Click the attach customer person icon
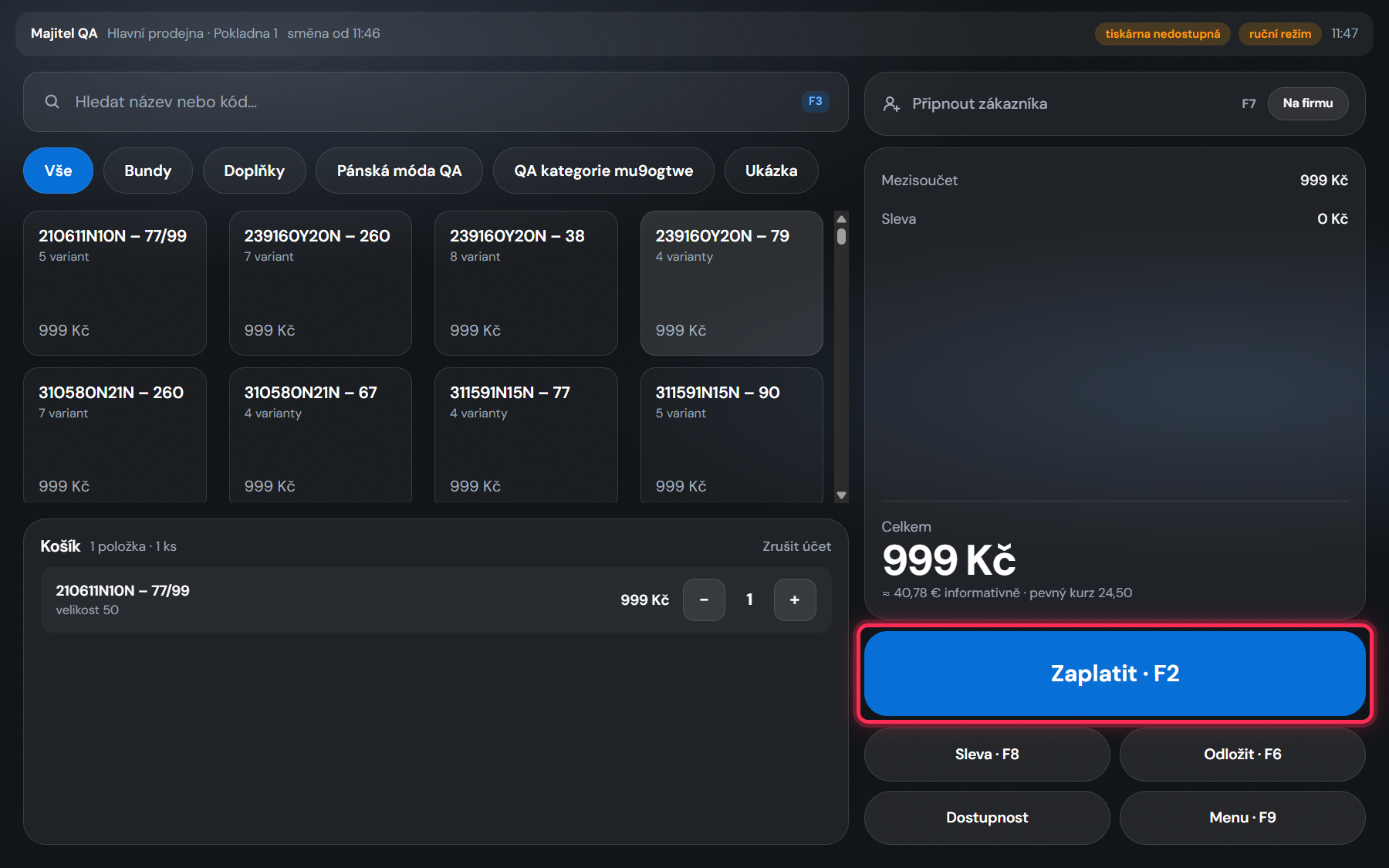The width and height of the screenshot is (1389, 868). (891, 103)
